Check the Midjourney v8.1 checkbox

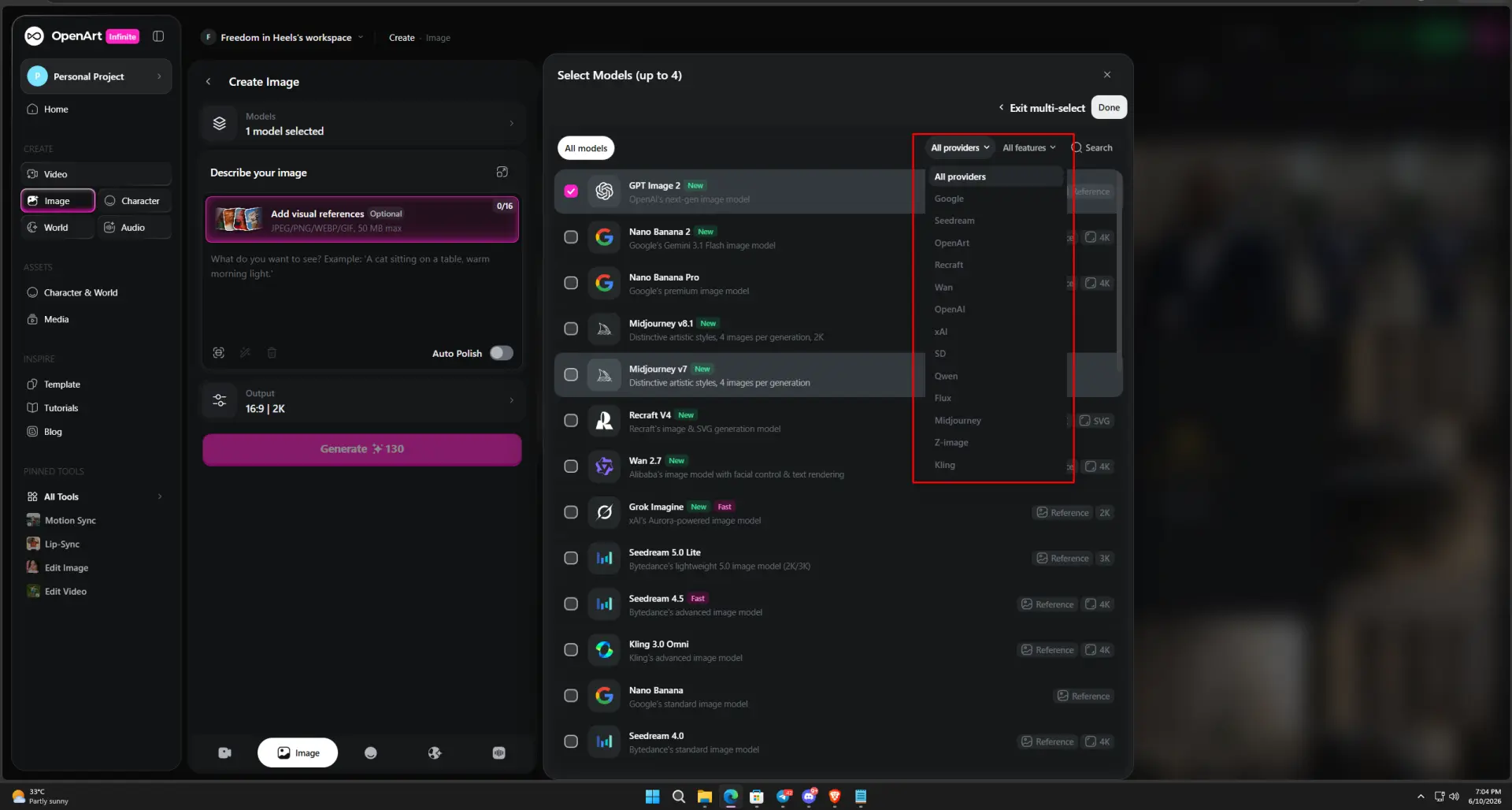tap(571, 329)
